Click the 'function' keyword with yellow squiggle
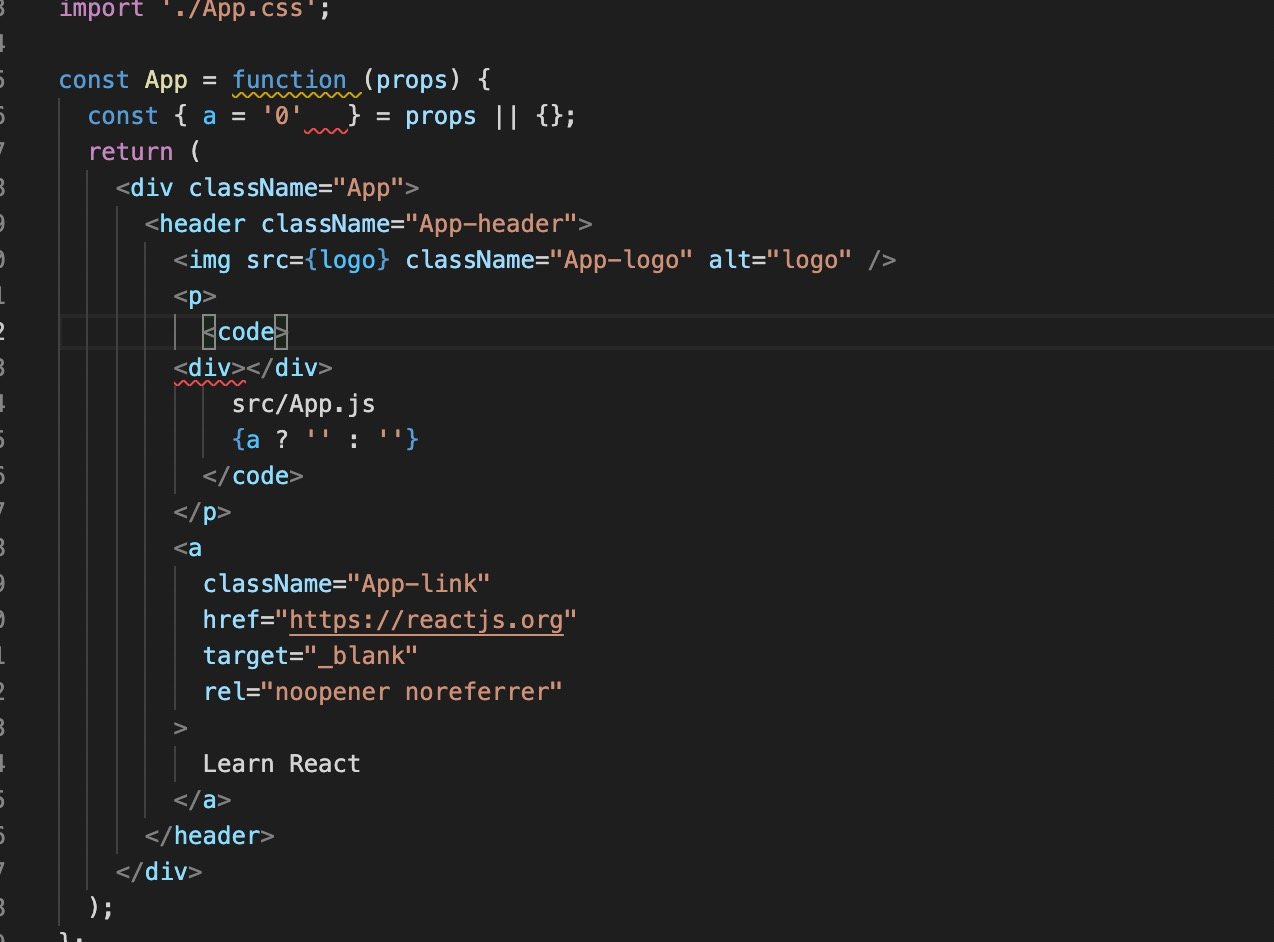1274x942 pixels. 290,80
